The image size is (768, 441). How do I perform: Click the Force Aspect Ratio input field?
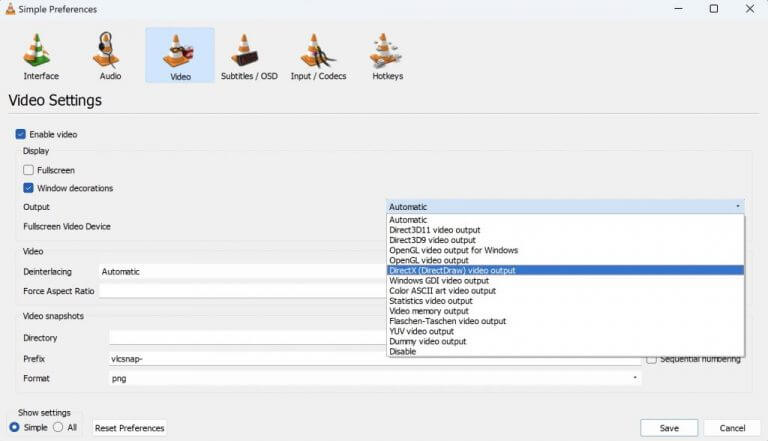click(x=243, y=291)
